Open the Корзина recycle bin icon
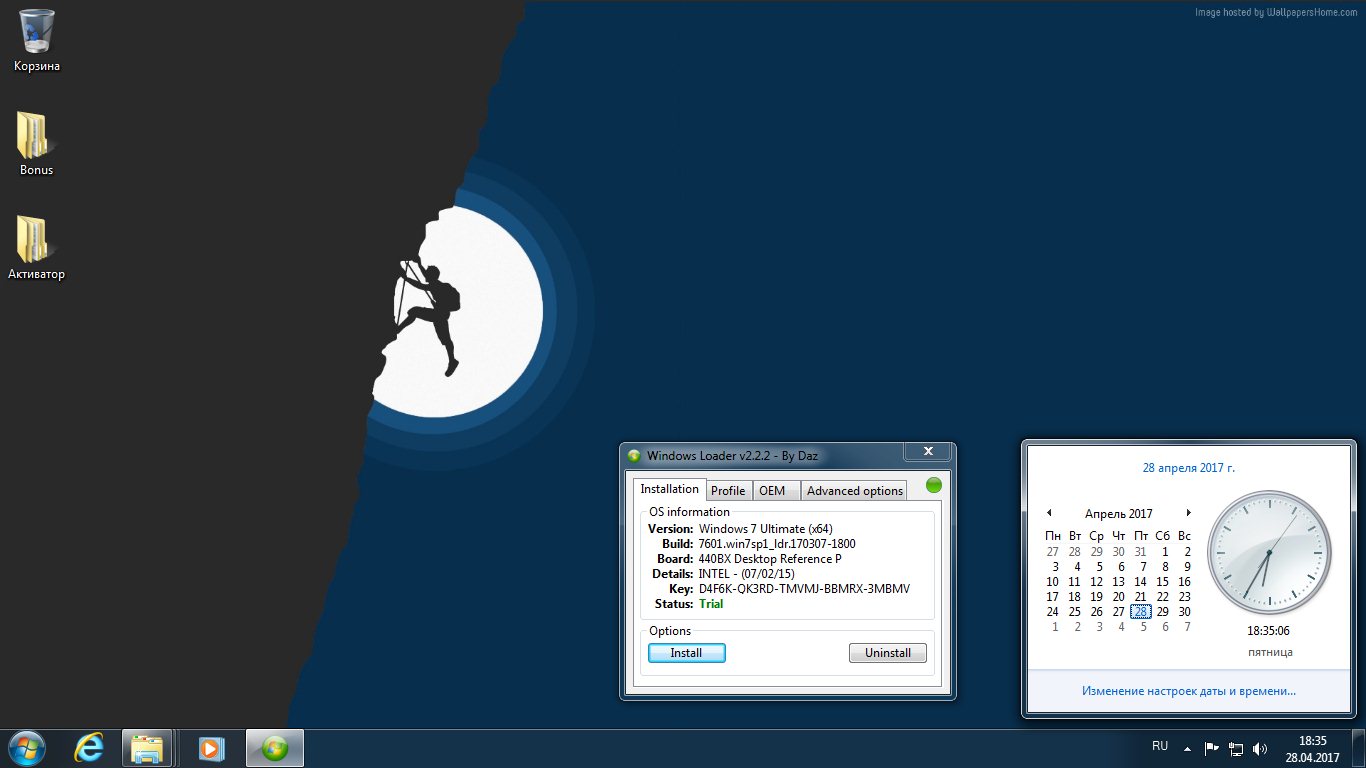Screen dimensions: 1366x768 pos(37,40)
